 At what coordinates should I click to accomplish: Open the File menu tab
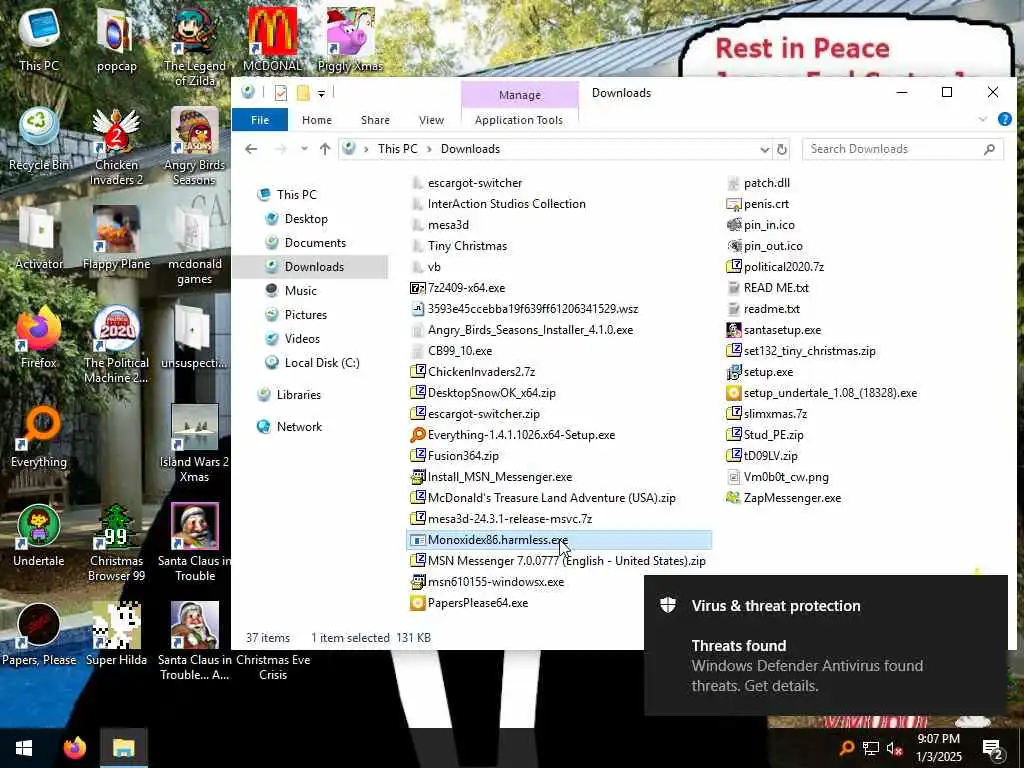[260, 120]
